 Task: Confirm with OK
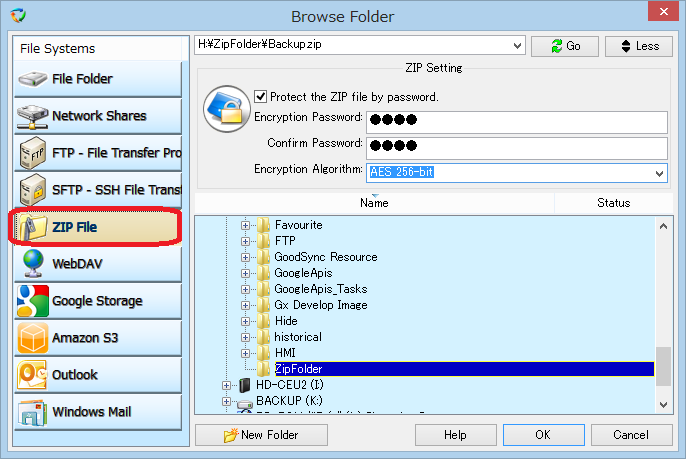pos(543,435)
